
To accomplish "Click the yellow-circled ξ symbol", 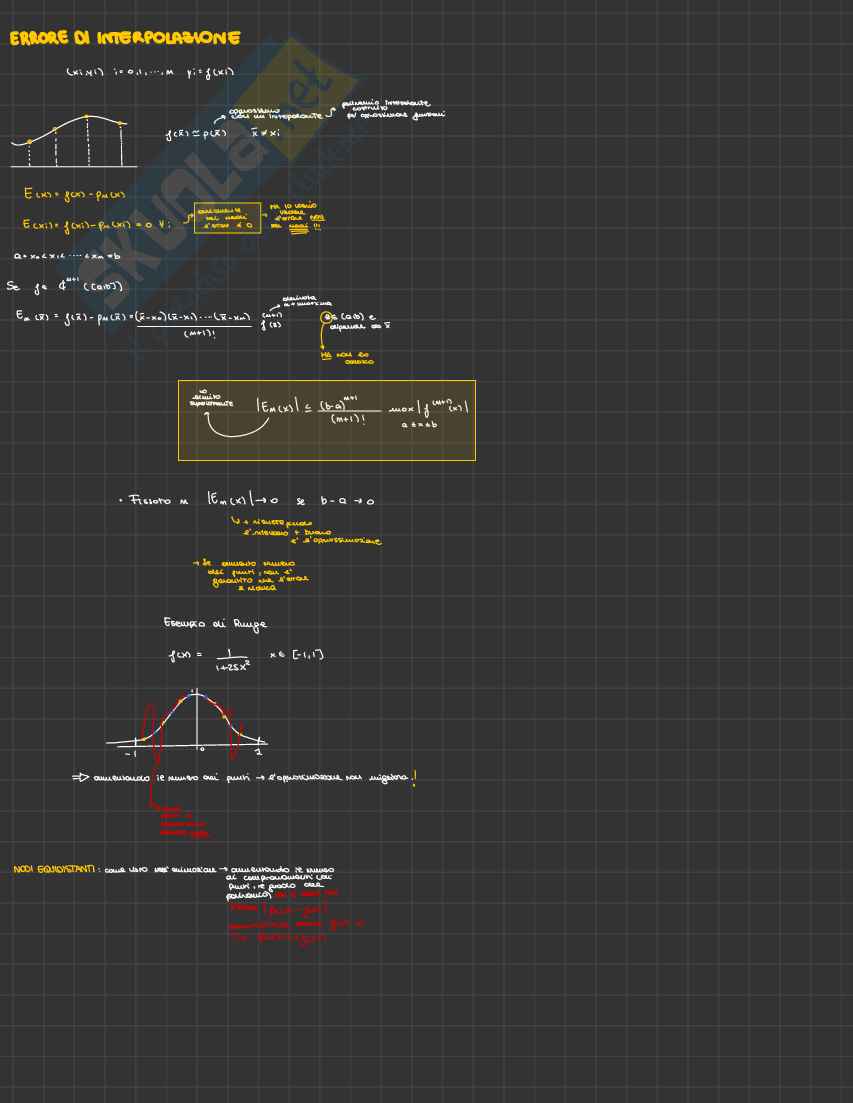I will click(326, 318).
